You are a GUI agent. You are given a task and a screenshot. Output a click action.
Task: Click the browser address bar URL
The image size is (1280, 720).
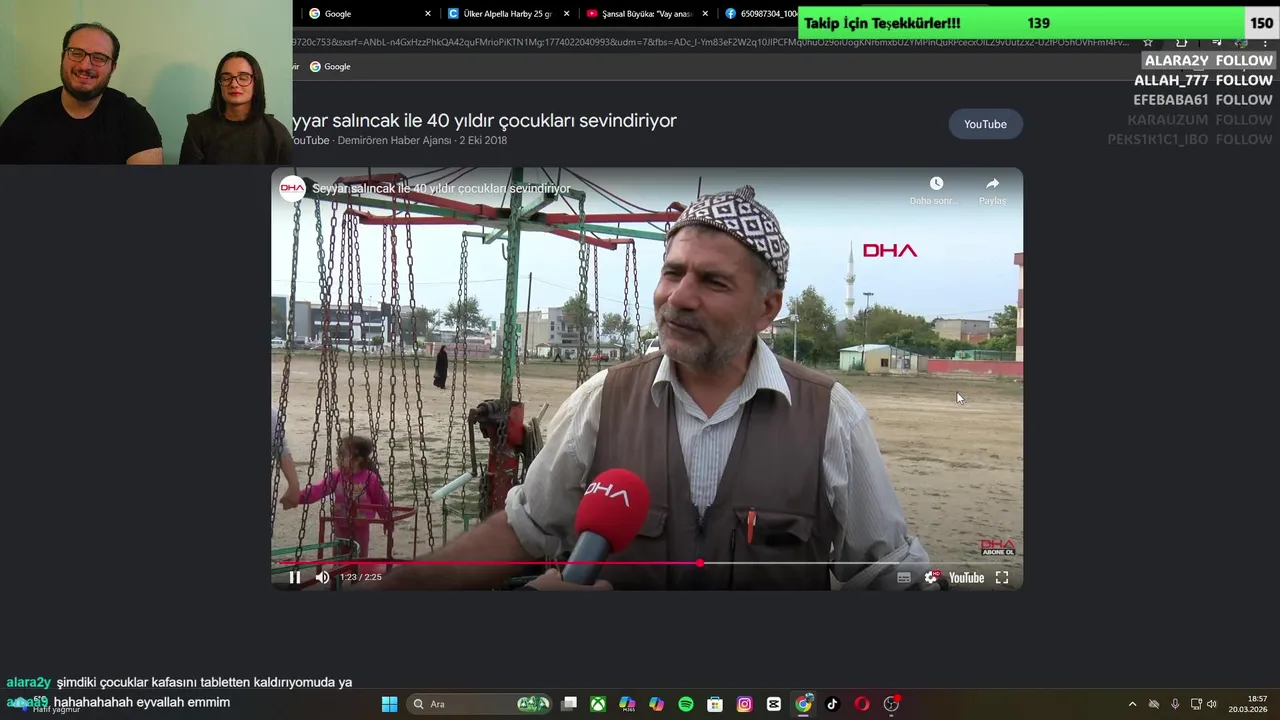click(x=710, y=42)
